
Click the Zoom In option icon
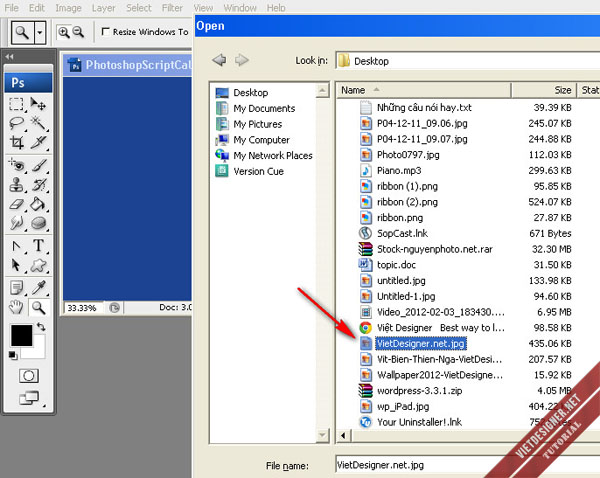(63, 32)
